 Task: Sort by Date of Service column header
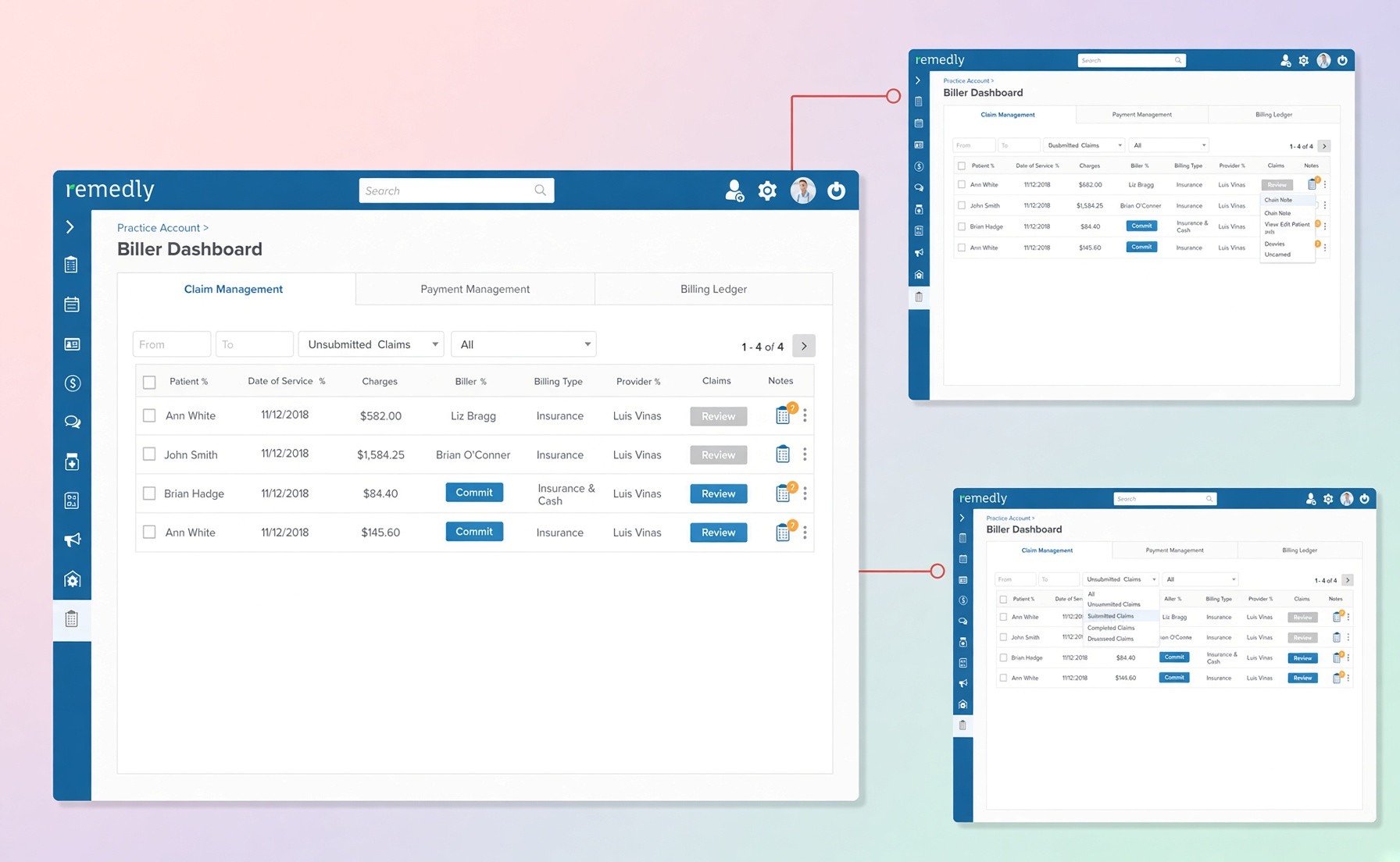[x=286, y=381]
